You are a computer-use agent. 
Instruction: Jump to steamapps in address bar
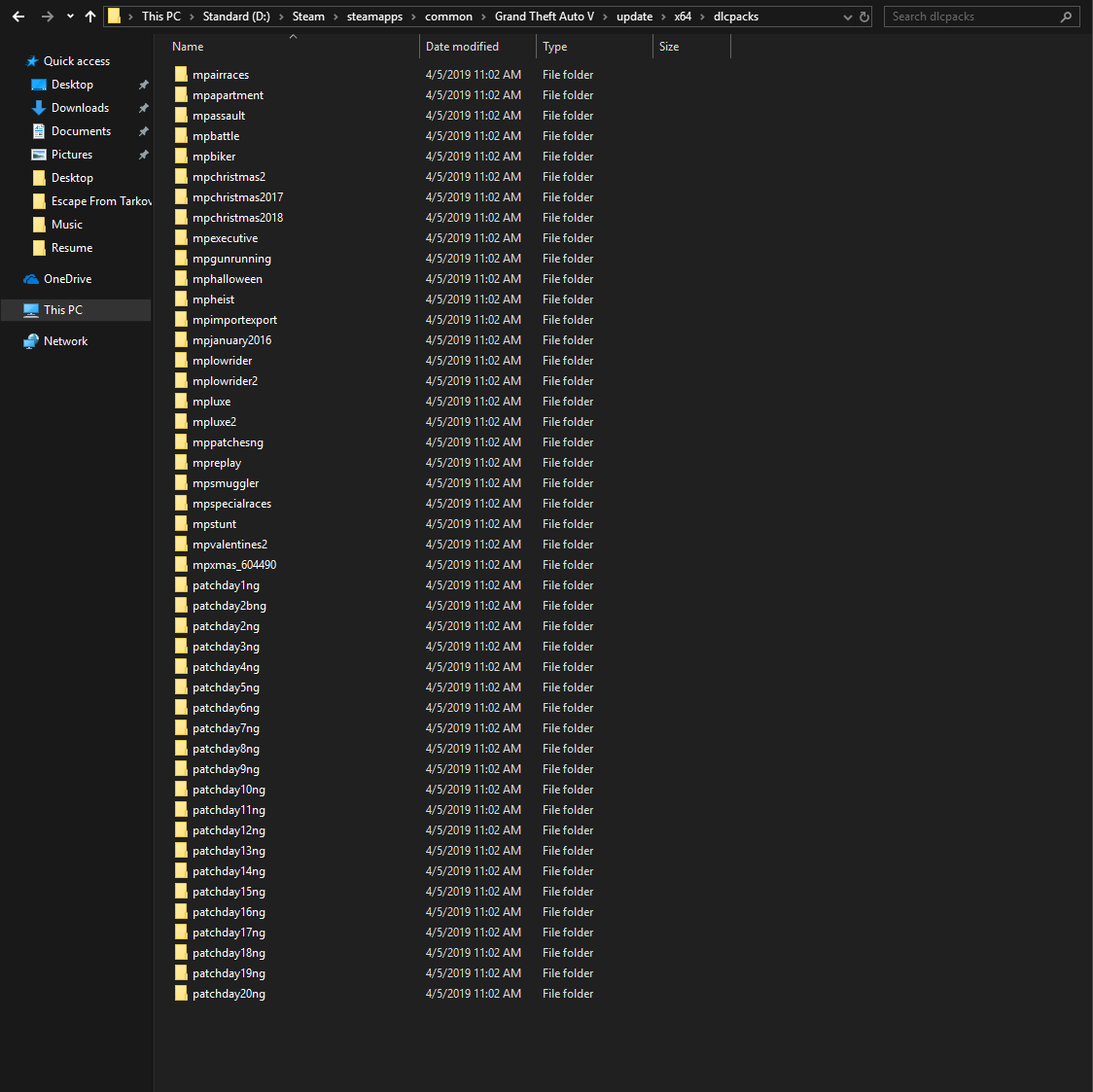pyautogui.click(x=374, y=17)
